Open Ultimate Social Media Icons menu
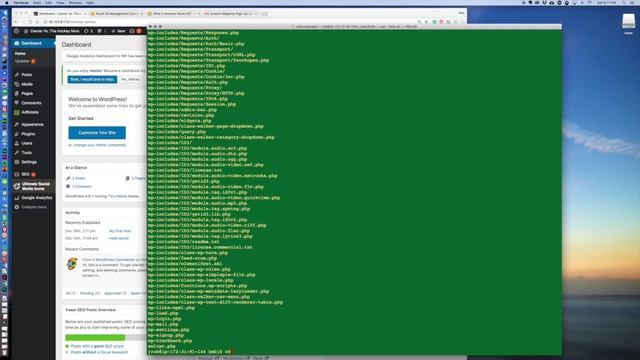640x360 pixels. 33,186
